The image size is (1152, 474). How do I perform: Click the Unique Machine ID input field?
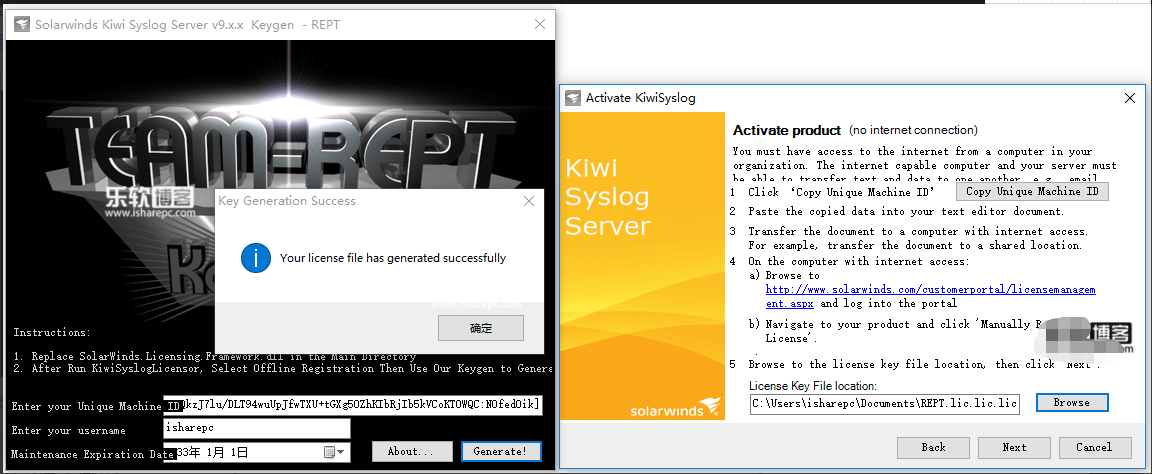(353, 404)
